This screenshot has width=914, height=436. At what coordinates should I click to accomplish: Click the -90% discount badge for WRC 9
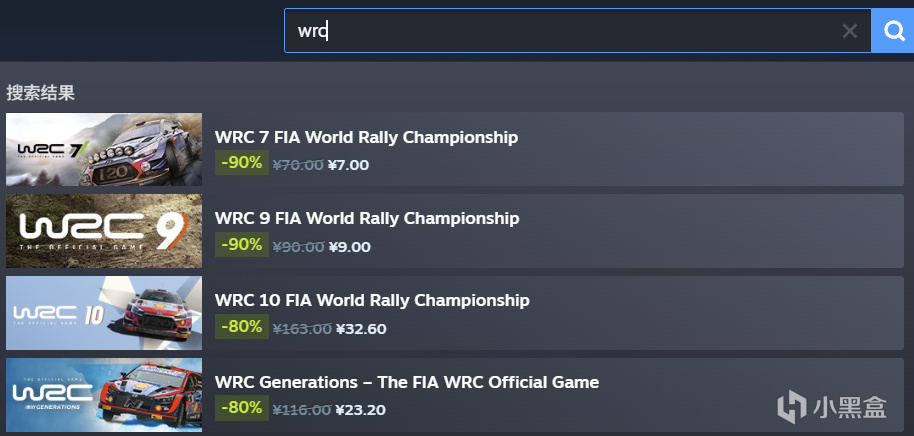[x=242, y=245]
